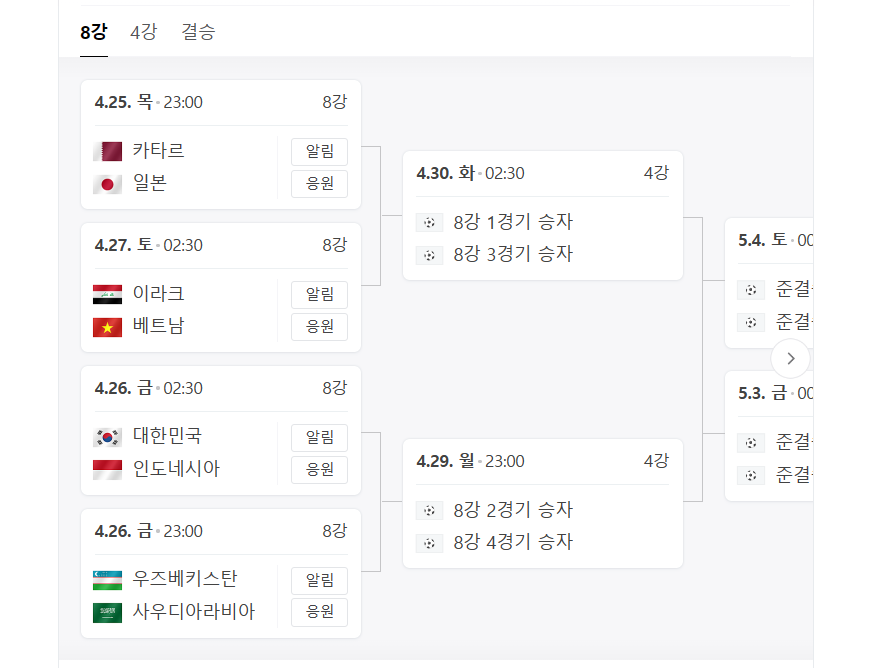This screenshot has height=668, width=876.
Task: Click 응원 button for the Qatar vs Japan match
Action: (x=319, y=183)
